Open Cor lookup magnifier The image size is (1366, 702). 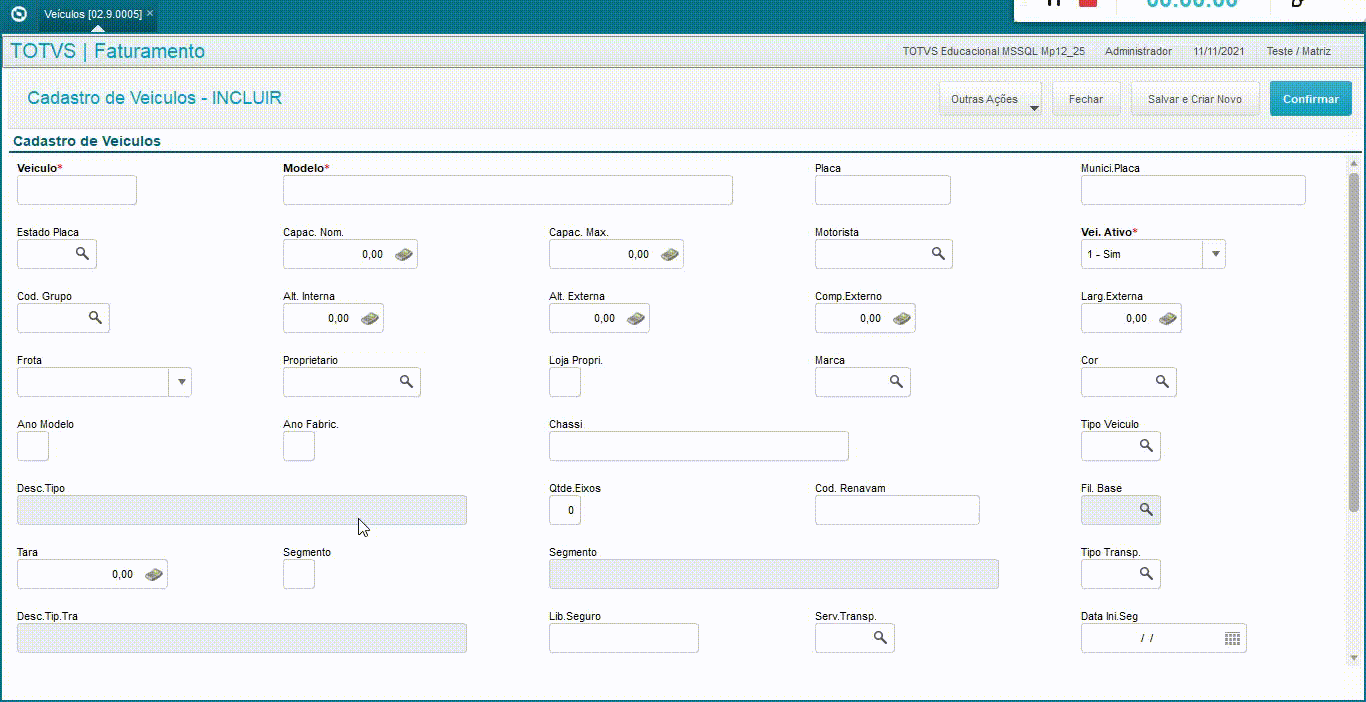(x=1163, y=382)
